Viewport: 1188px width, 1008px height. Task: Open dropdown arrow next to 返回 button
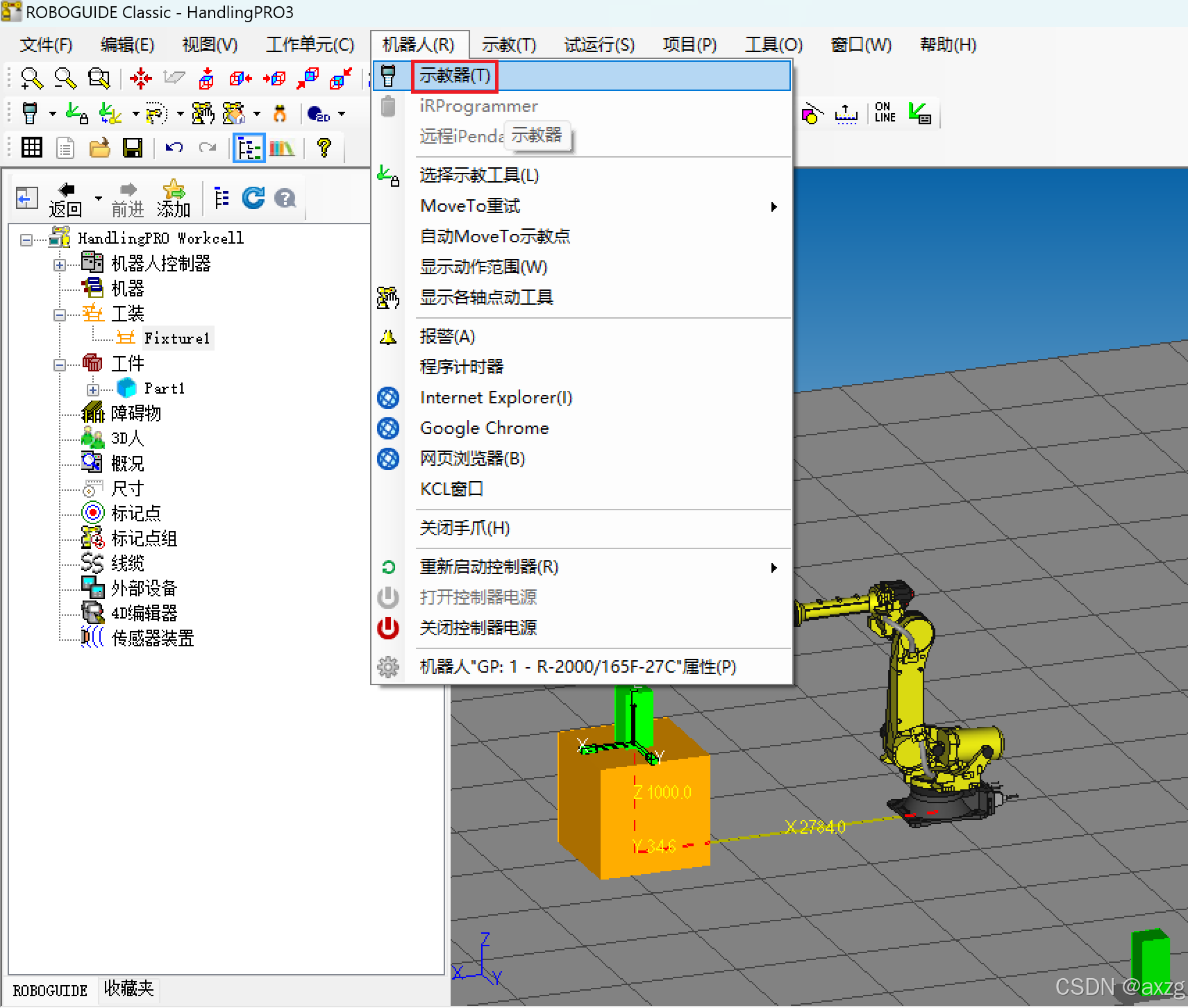coord(98,199)
